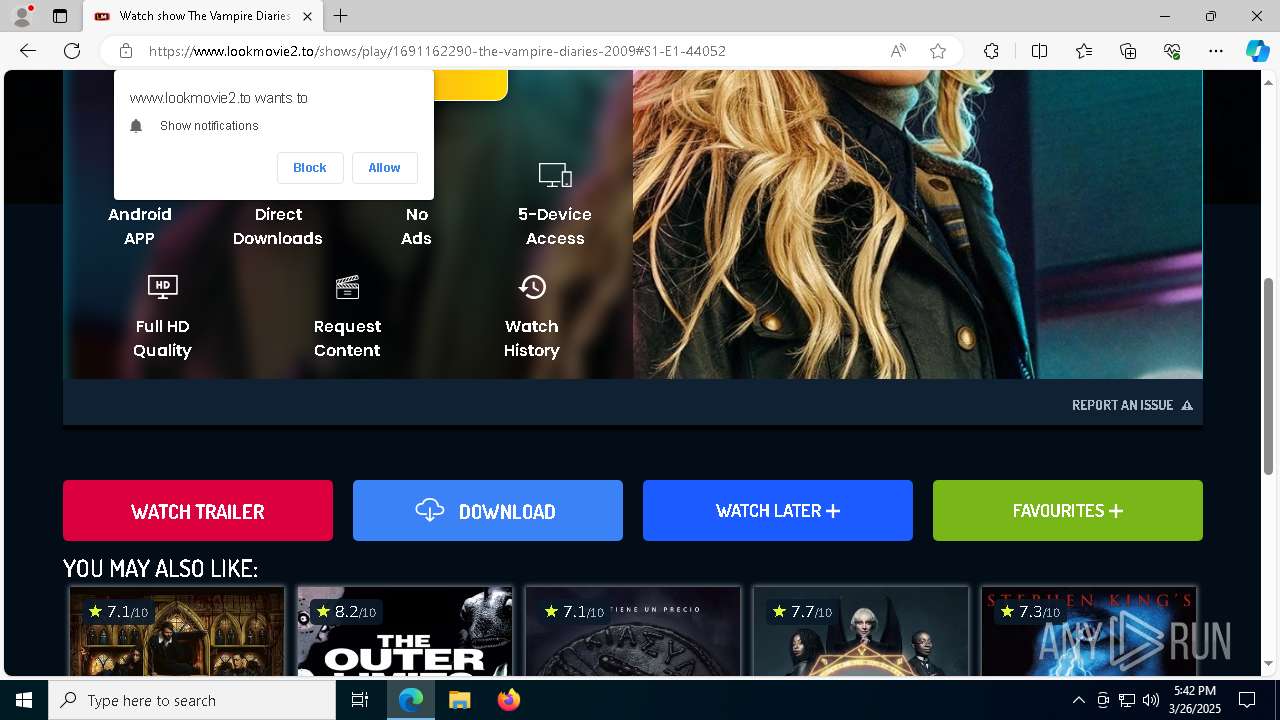
Task: Open a new browser tab
Action: coord(341,16)
